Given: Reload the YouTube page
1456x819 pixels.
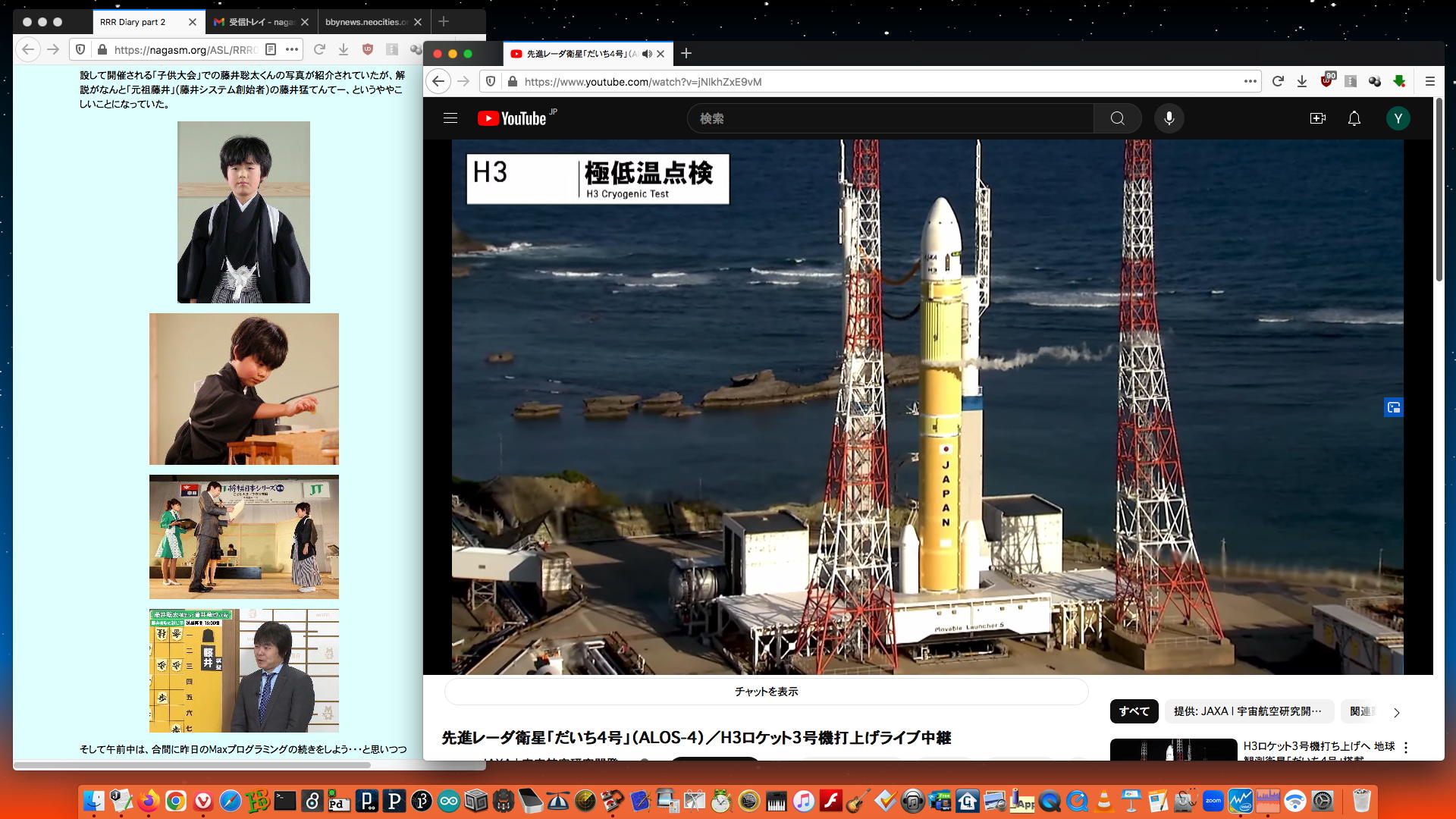Looking at the screenshot, I should click(1278, 81).
